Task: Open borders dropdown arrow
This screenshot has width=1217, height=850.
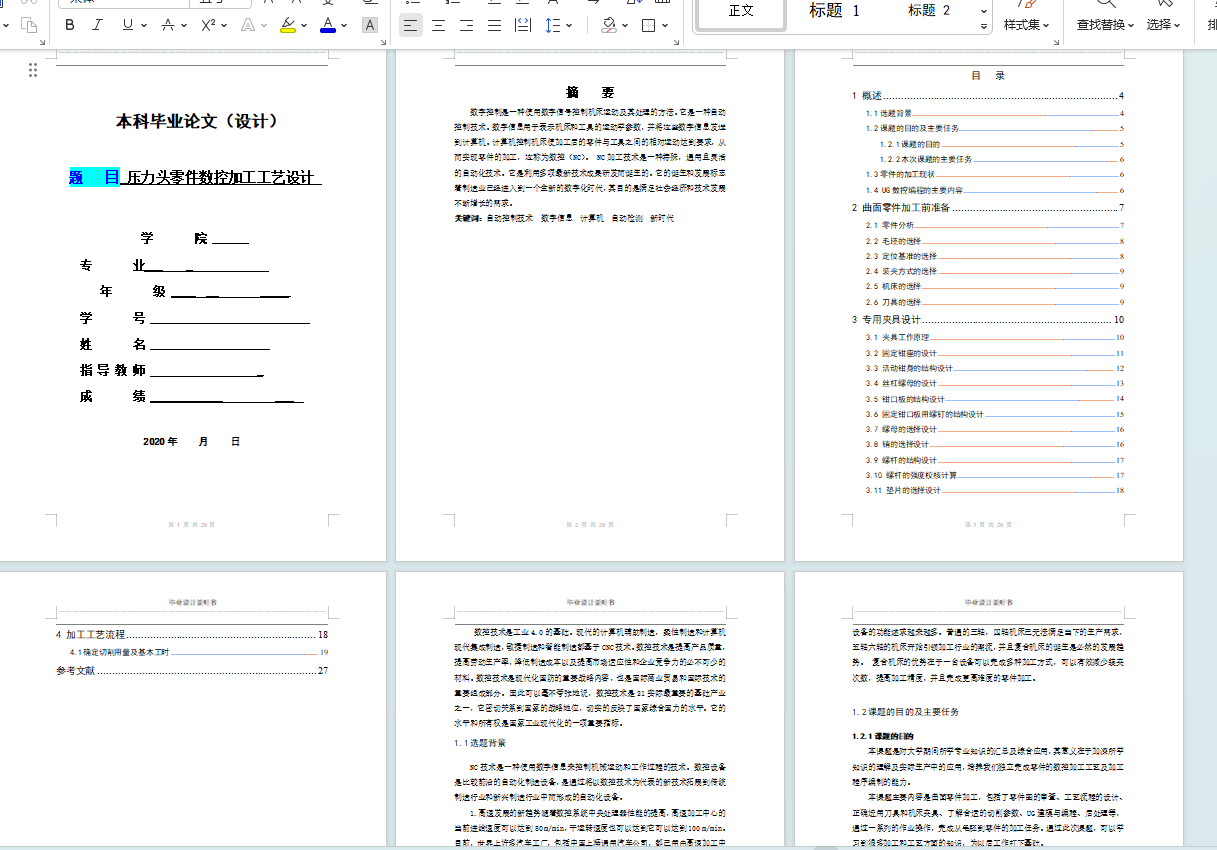Action: [x=664, y=25]
